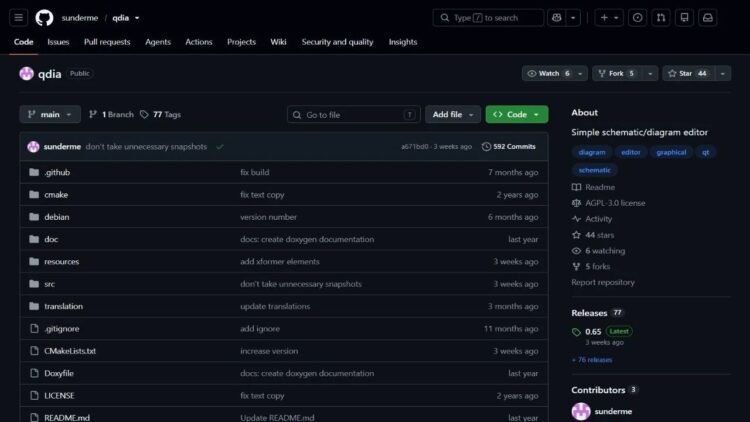Open the Security and quality tab
The width and height of the screenshot is (750, 422).
click(337, 42)
